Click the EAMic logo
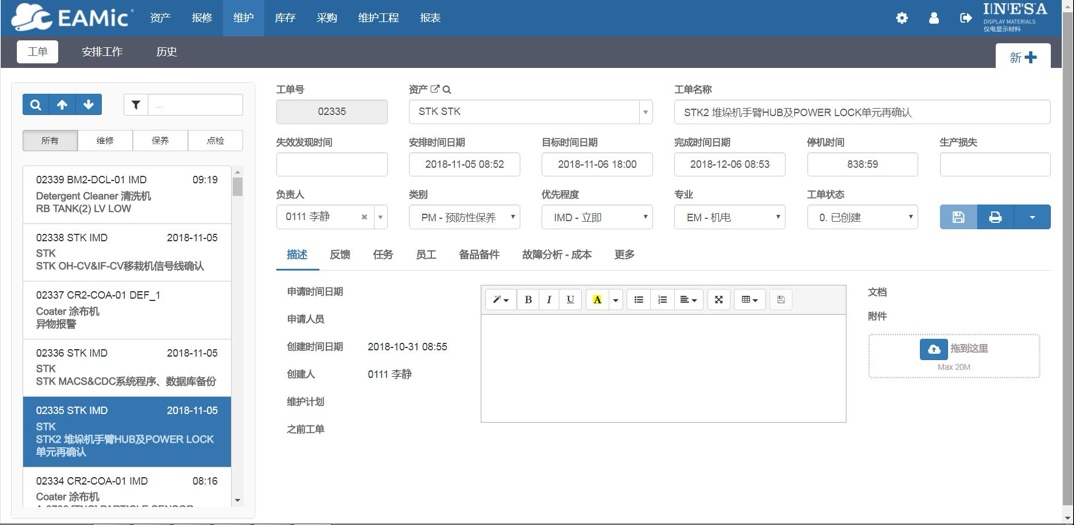This screenshot has height=525, width=1074. (x=73, y=18)
